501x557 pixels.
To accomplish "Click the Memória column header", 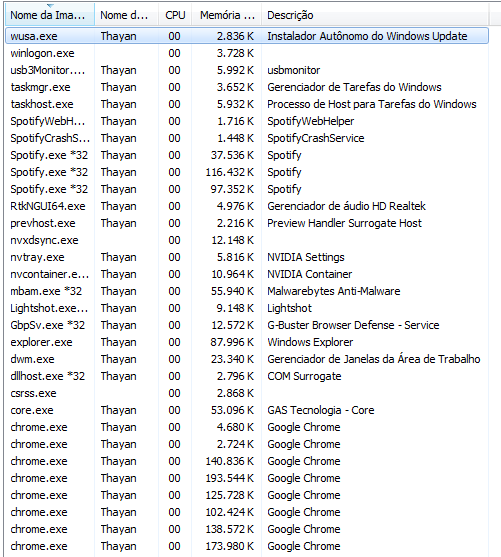I will 227,15.
